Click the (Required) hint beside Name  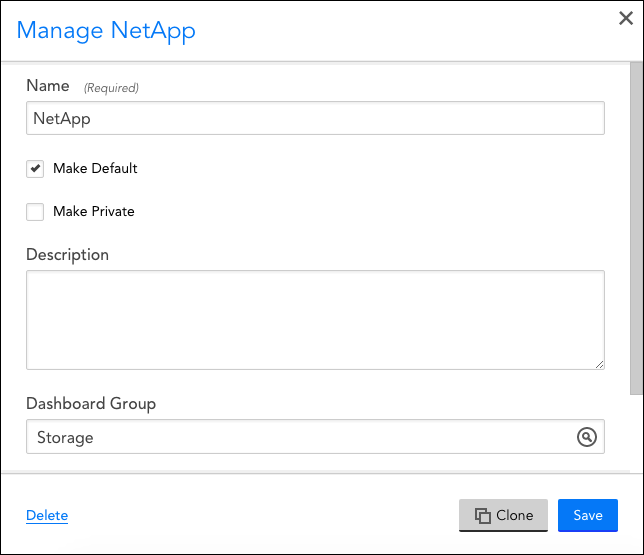pos(111,88)
